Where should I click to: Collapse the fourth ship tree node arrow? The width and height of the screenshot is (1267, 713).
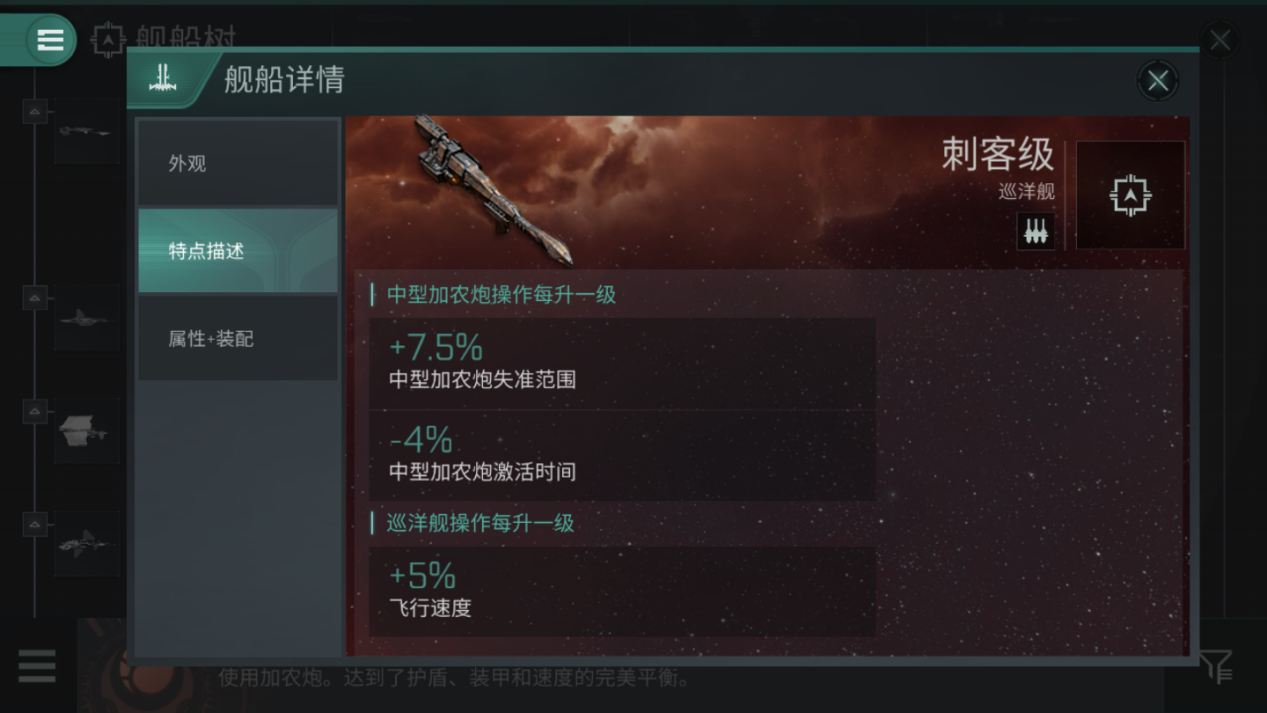(x=35, y=524)
